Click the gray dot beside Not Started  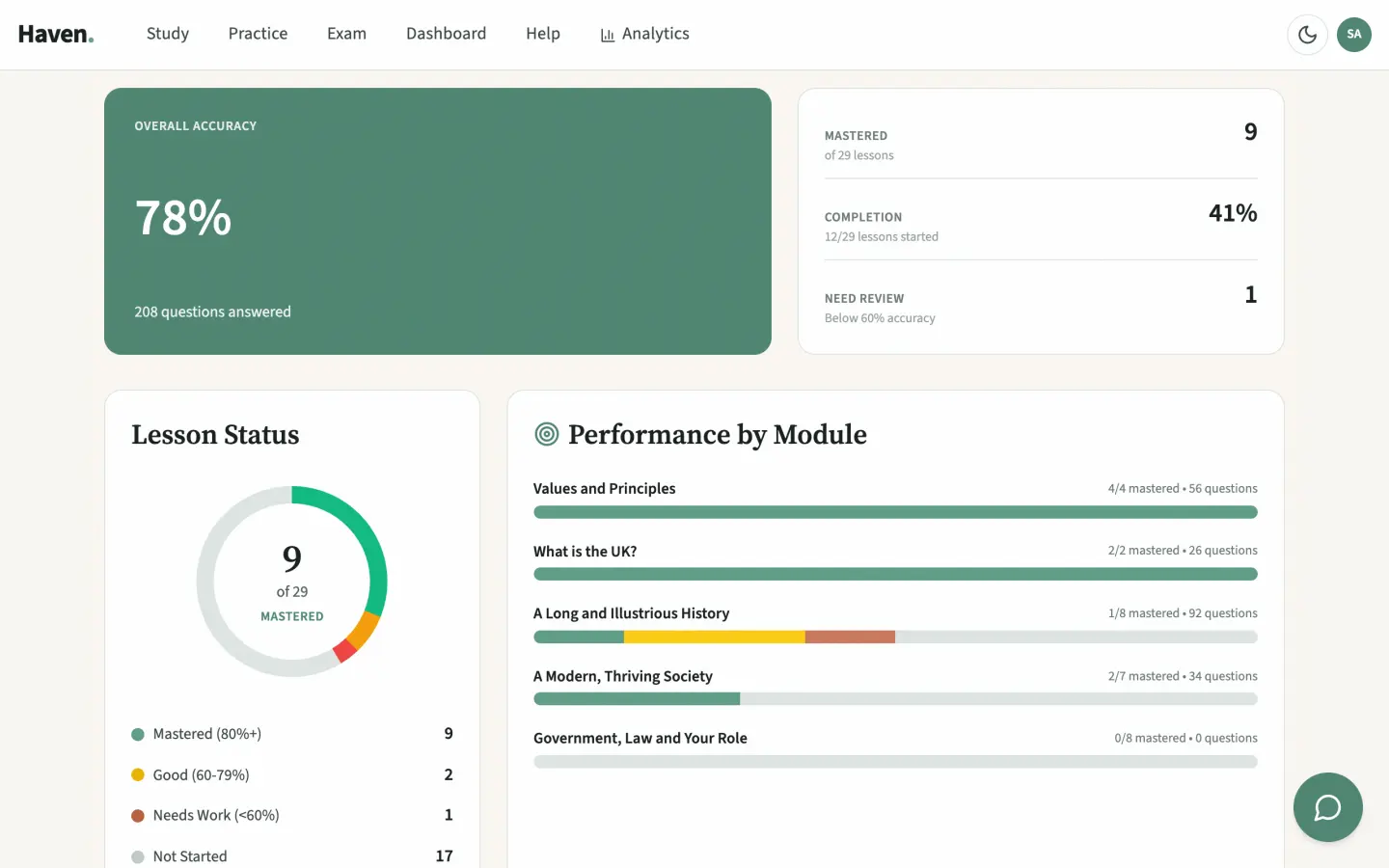pos(138,856)
